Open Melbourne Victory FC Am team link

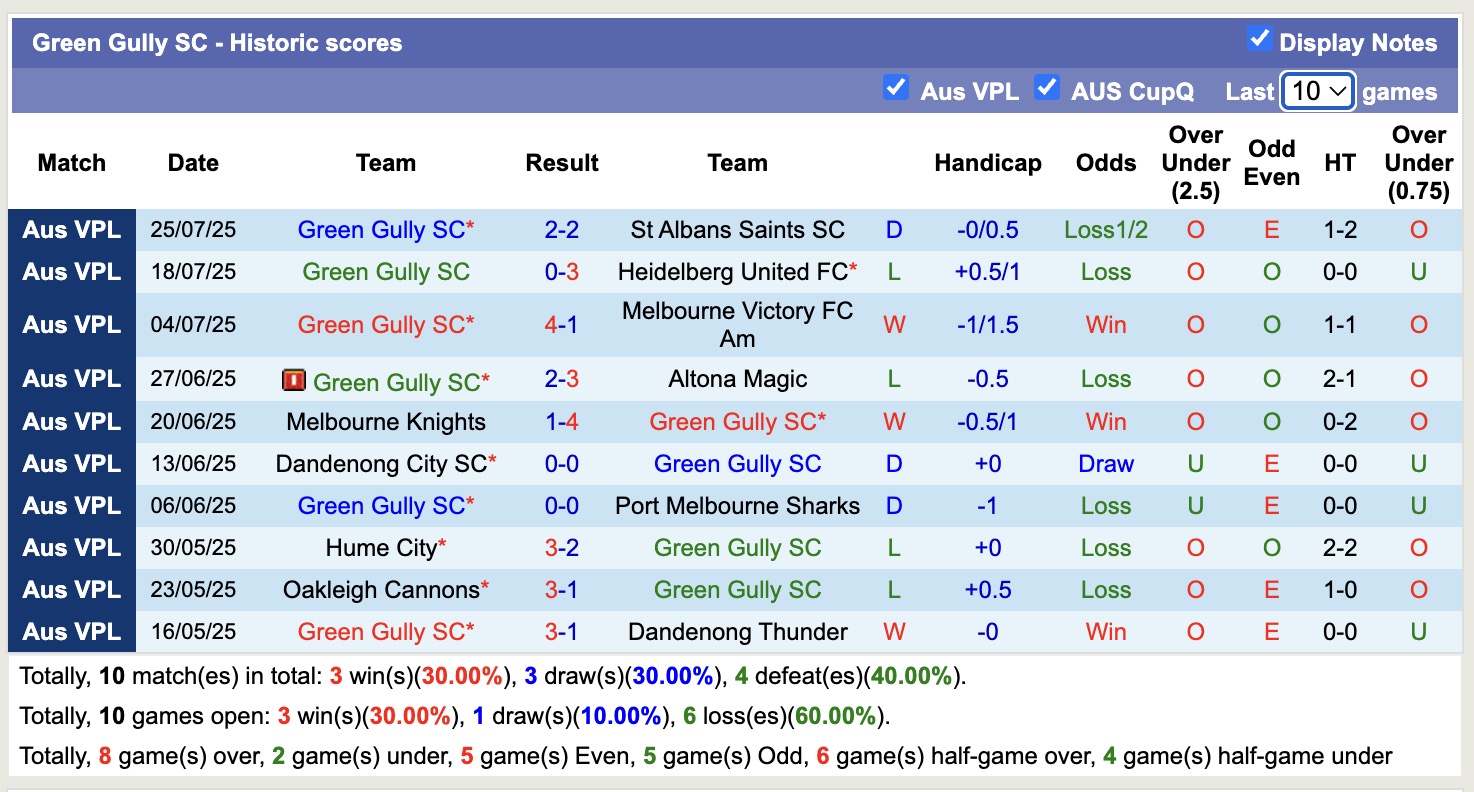[737, 324]
